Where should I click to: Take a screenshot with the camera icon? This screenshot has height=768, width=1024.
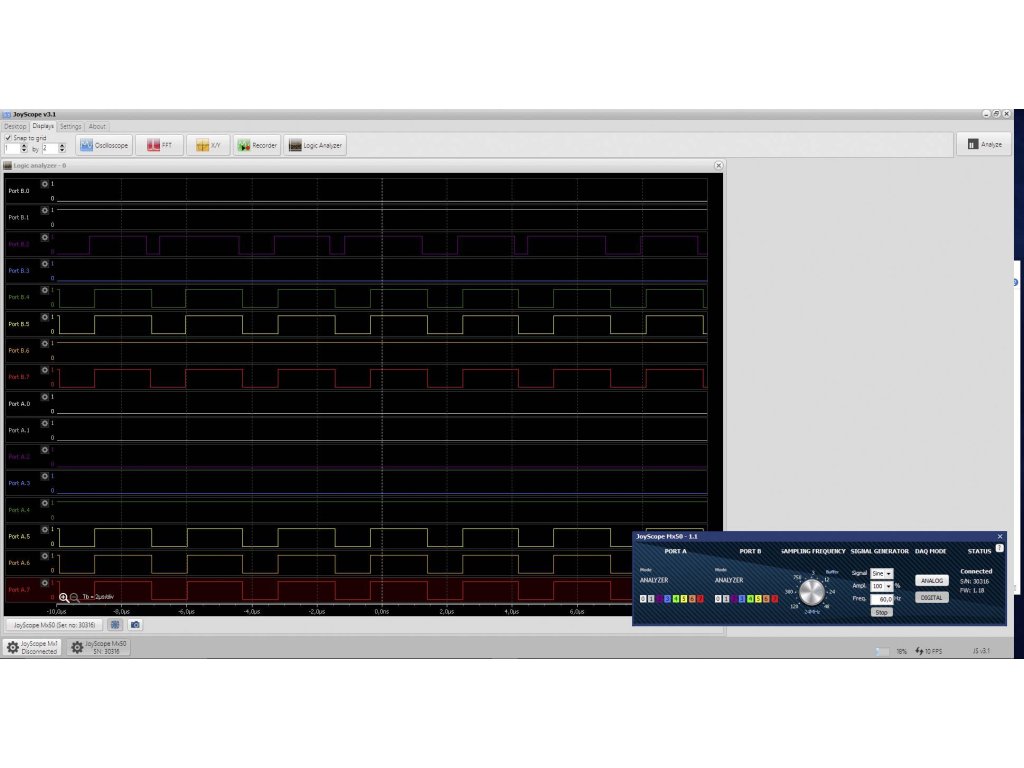coord(135,625)
